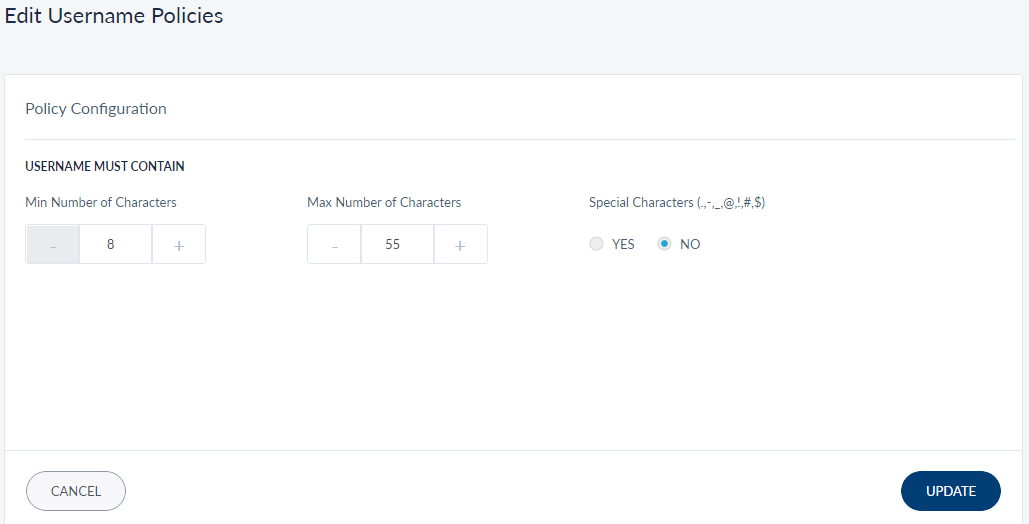The height and width of the screenshot is (524, 1029).
Task: Click the Edit Username Policies page title
Action: click(x=114, y=16)
